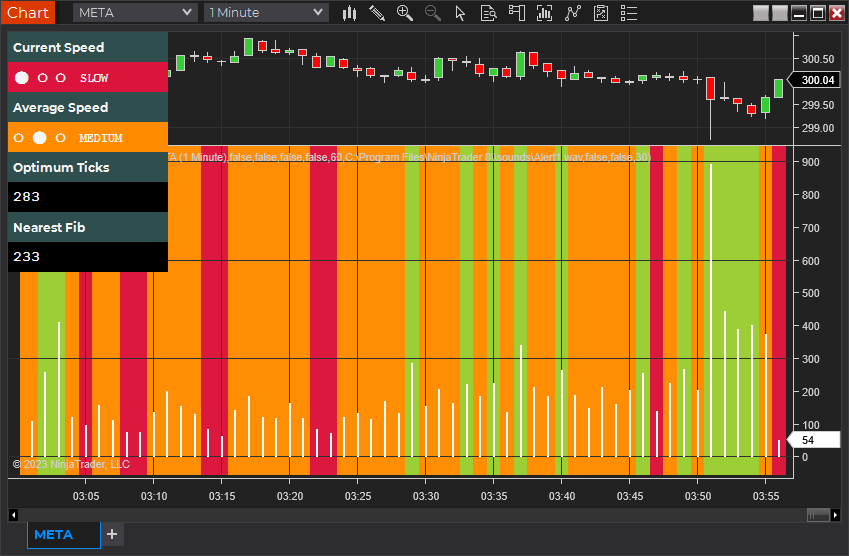The image size is (849, 556).
Task: Select middle (filled) Average Speed dot
Action: coord(40,138)
